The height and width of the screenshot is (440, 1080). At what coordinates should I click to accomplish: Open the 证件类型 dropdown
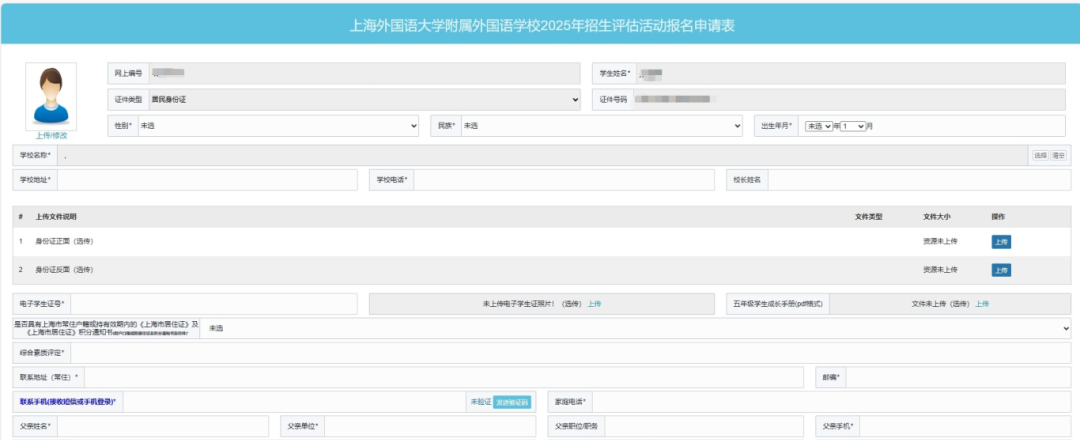tap(364, 100)
